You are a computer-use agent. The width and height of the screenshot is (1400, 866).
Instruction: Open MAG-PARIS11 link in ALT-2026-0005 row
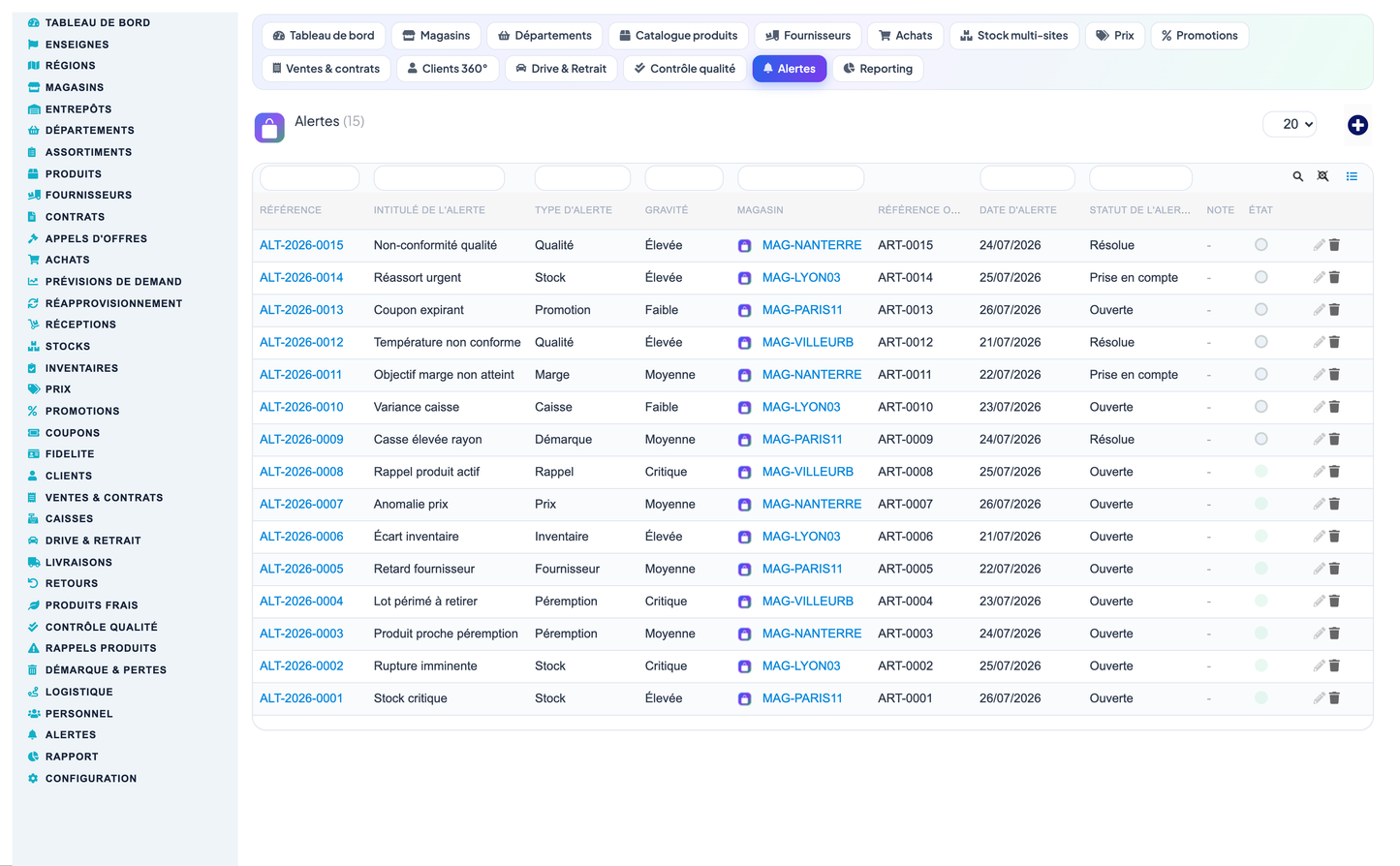click(802, 569)
